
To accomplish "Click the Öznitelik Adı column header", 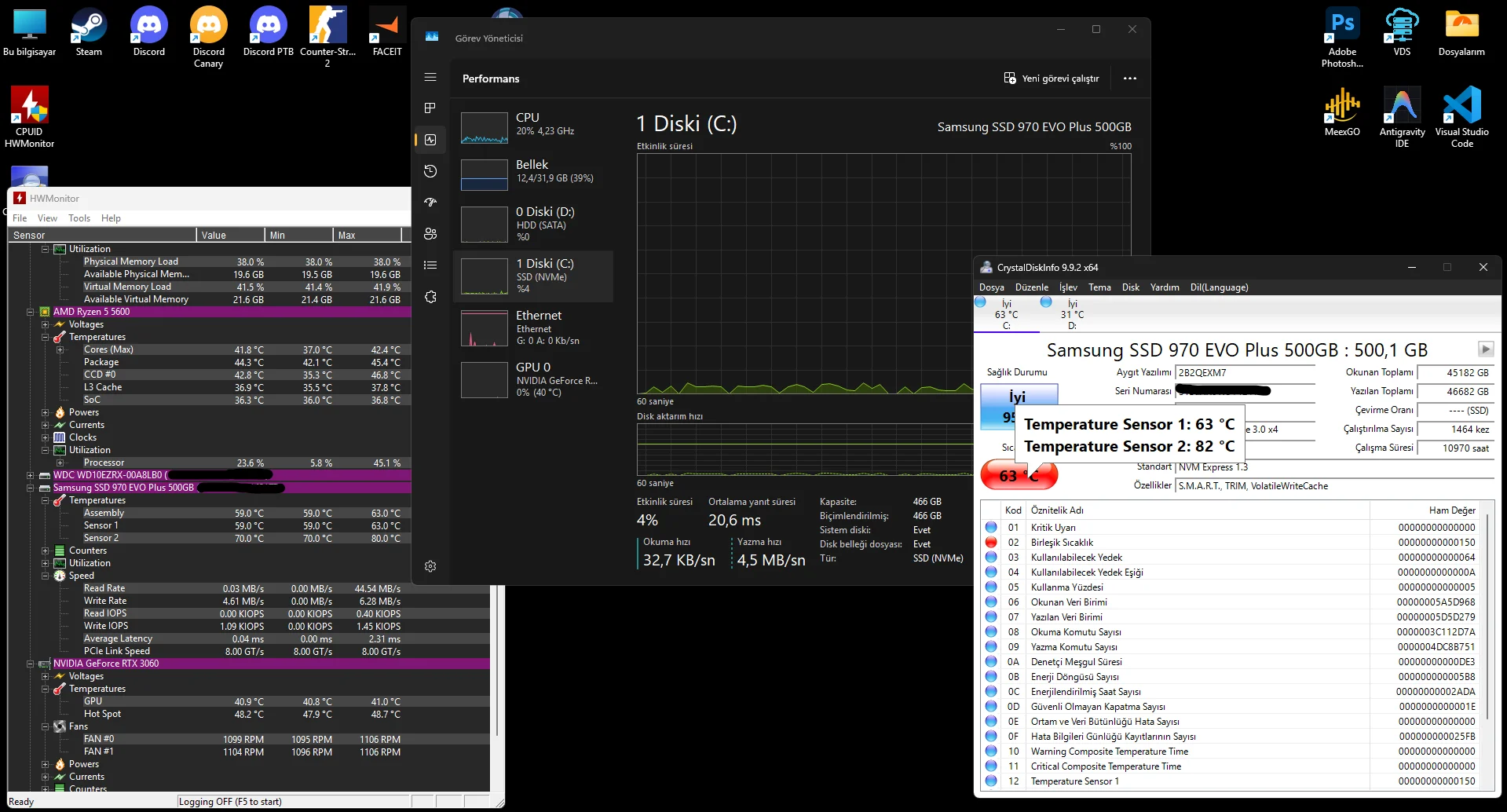I will pos(1198,510).
